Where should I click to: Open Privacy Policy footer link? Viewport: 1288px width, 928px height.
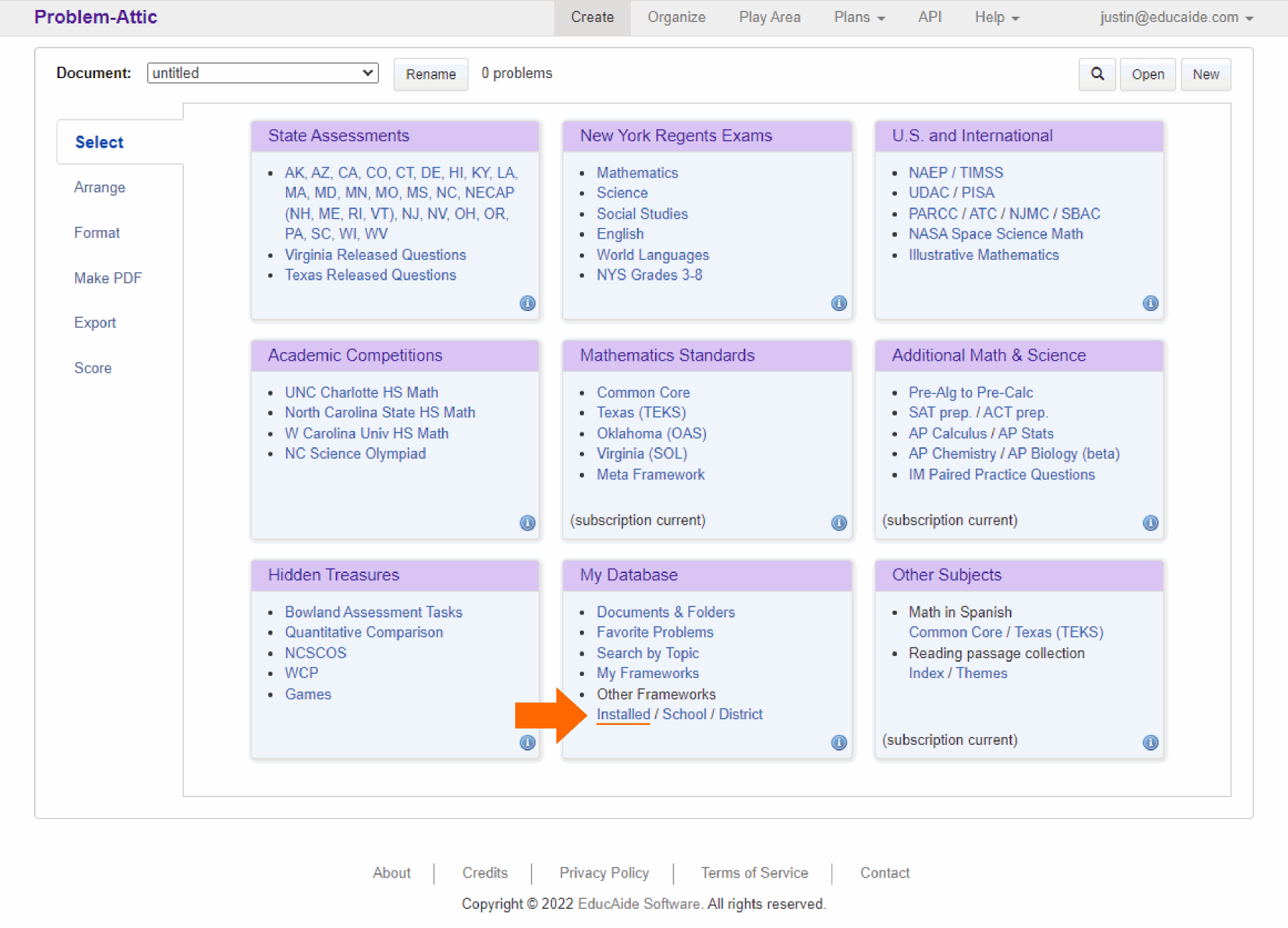[x=604, y=873]
